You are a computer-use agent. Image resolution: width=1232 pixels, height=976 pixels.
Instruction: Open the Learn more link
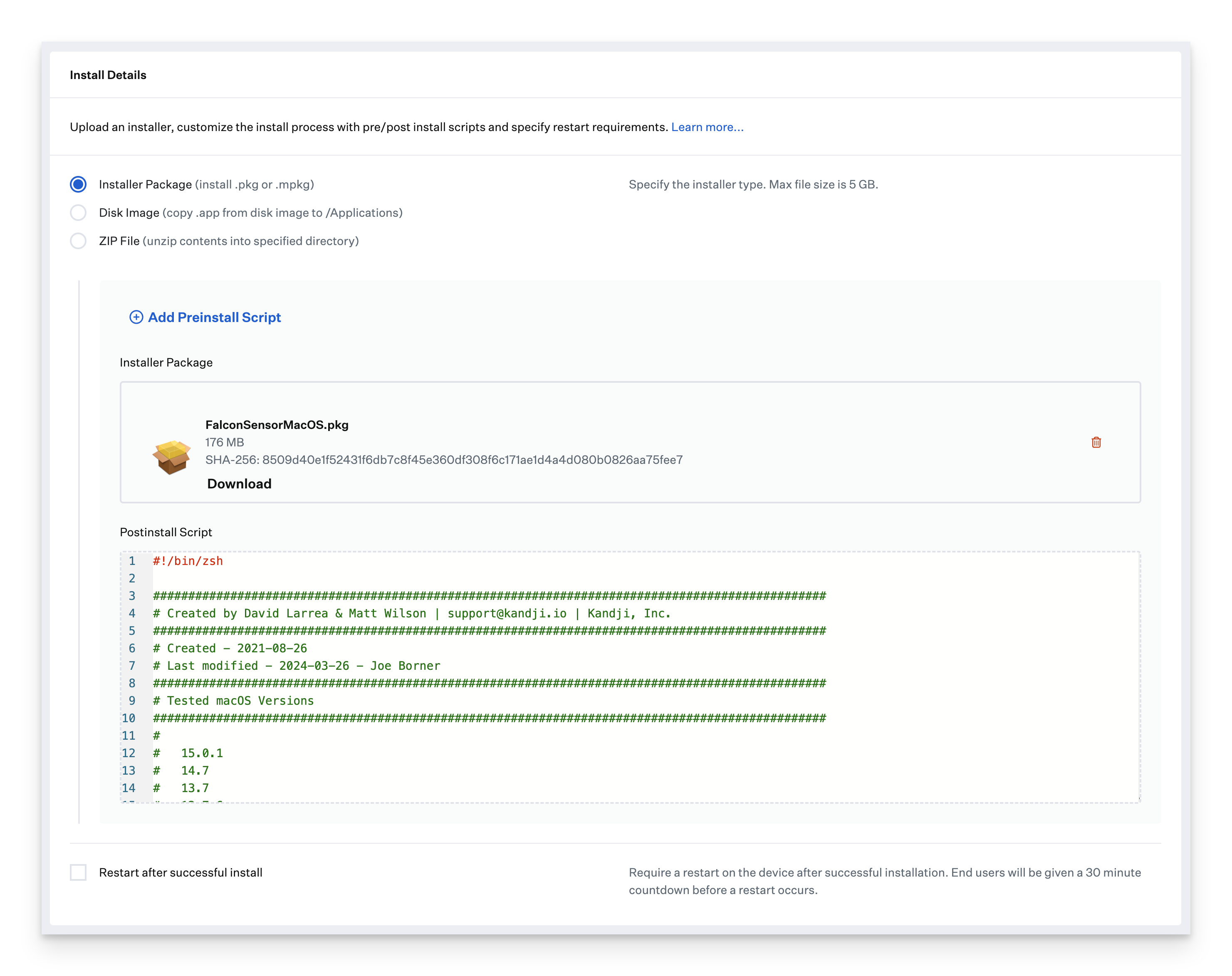pyautogui.click(x=708, y=127)
